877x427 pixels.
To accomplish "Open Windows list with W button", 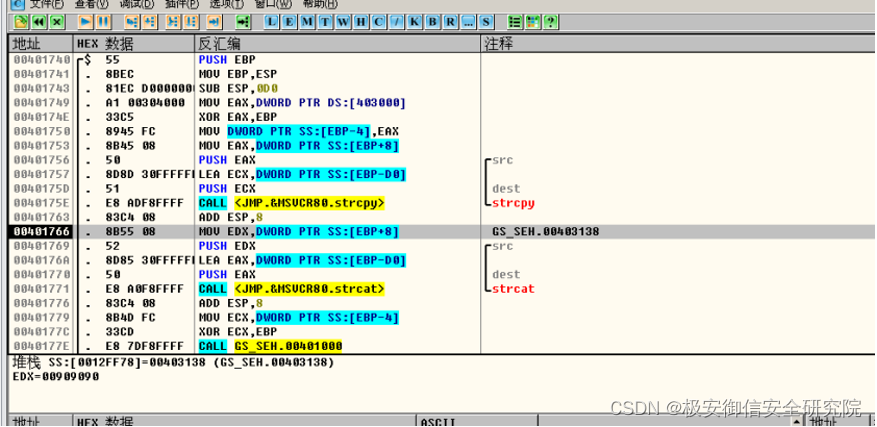I will tap(343, 22).
